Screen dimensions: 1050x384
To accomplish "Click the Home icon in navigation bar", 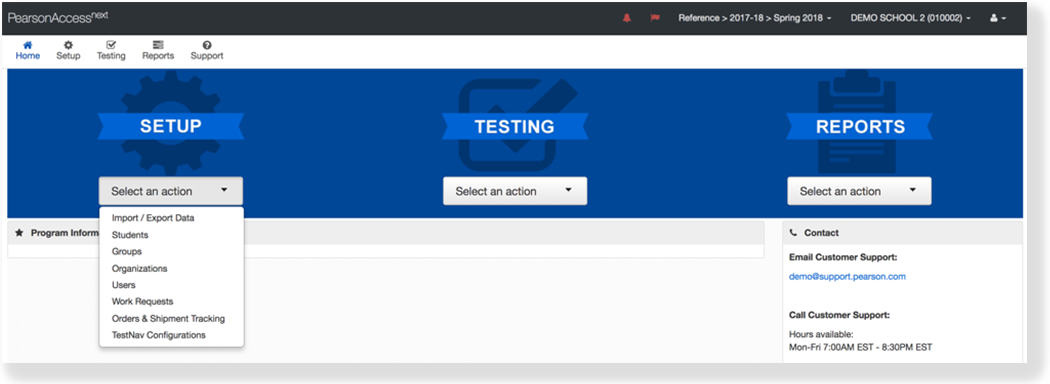I will [27, 45].
